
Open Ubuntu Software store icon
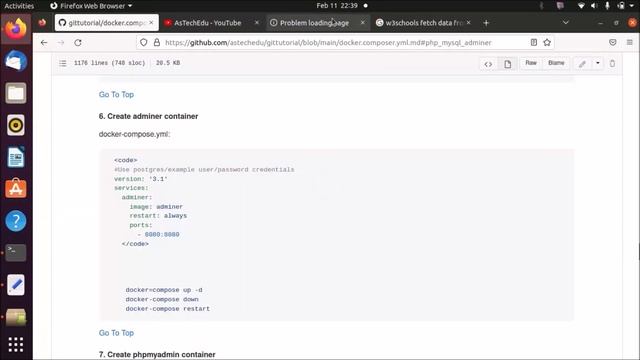16,189
